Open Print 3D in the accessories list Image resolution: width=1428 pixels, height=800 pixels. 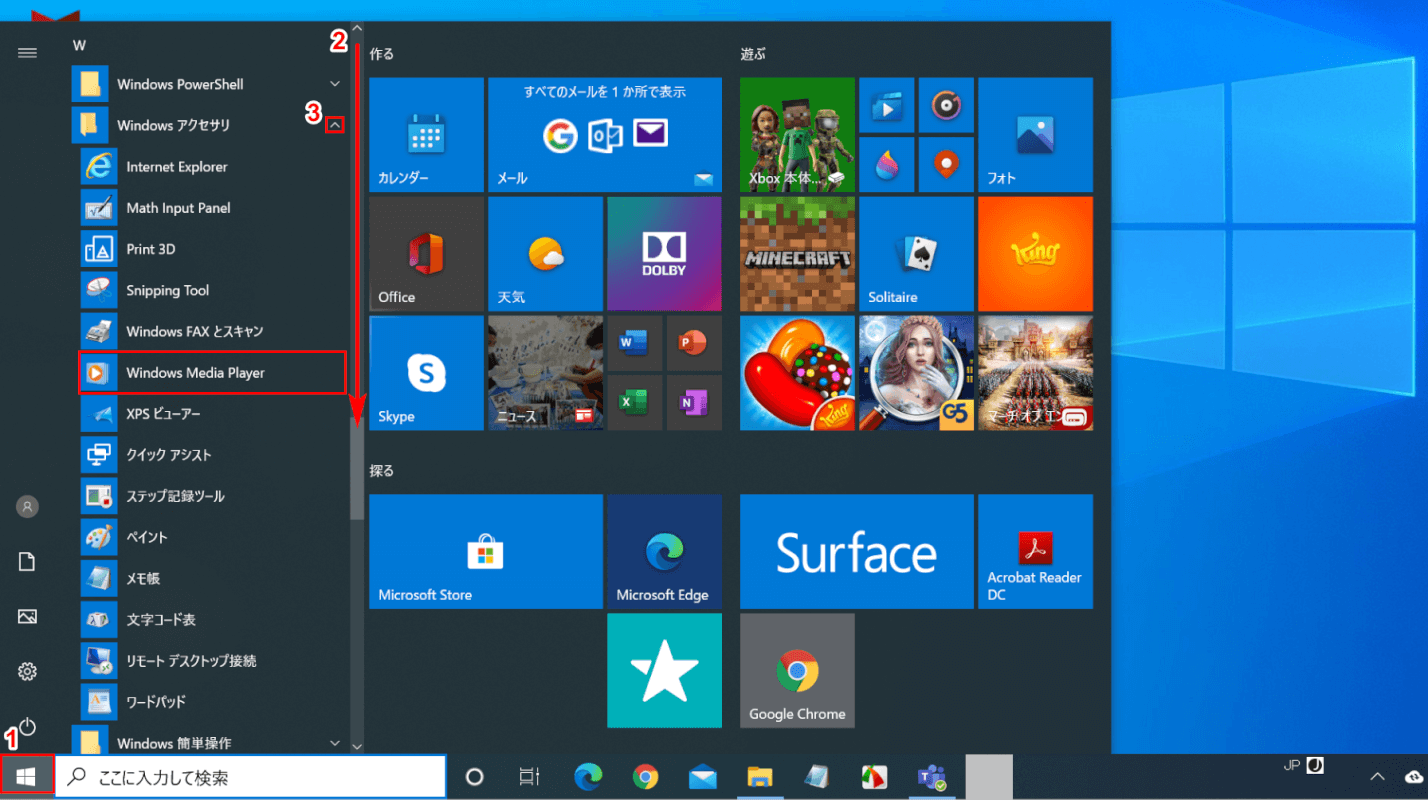pos(211,249)
